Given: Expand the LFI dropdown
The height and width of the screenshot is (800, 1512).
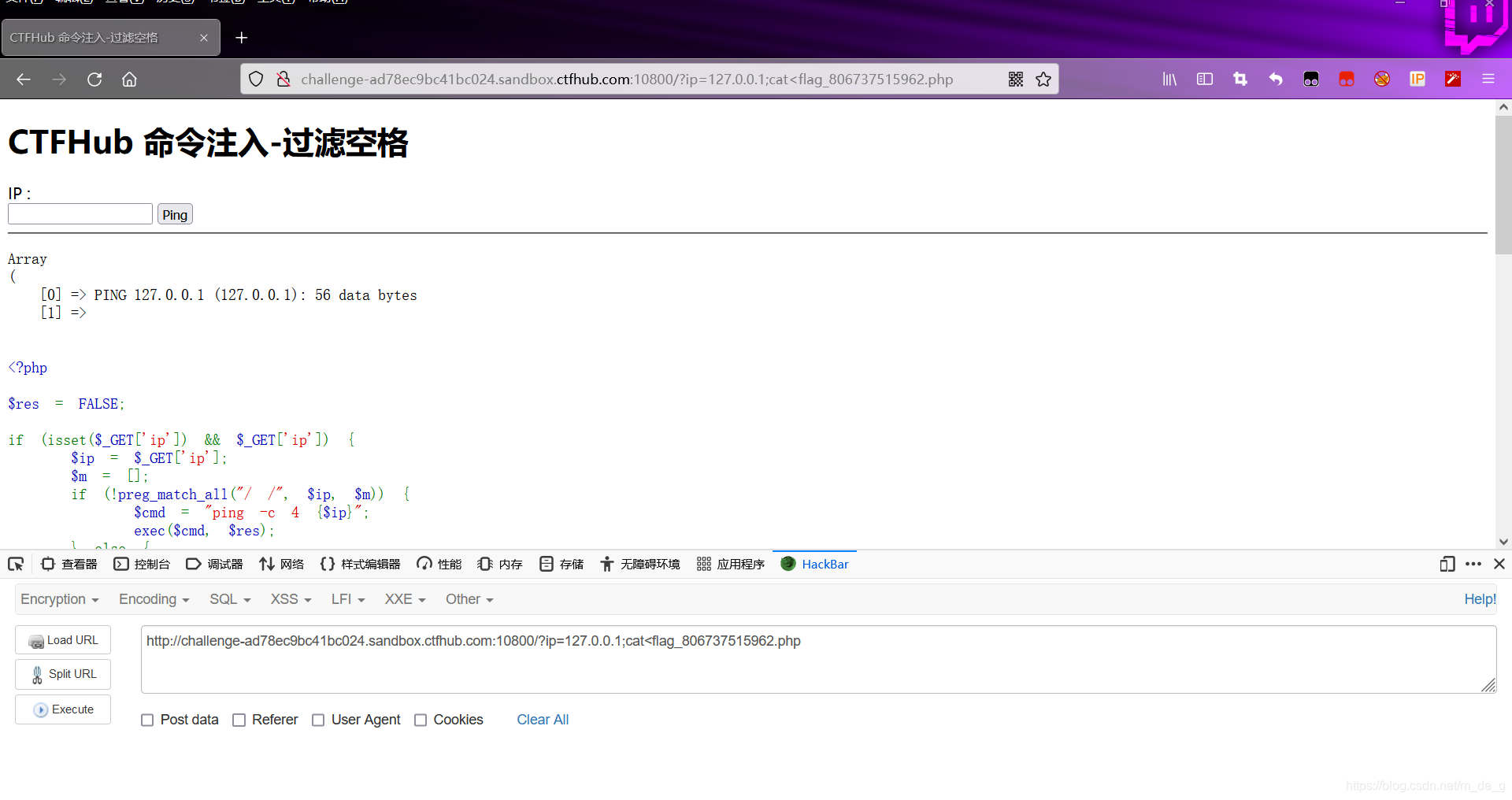Looking at the screenshot, I should [348, 600].
